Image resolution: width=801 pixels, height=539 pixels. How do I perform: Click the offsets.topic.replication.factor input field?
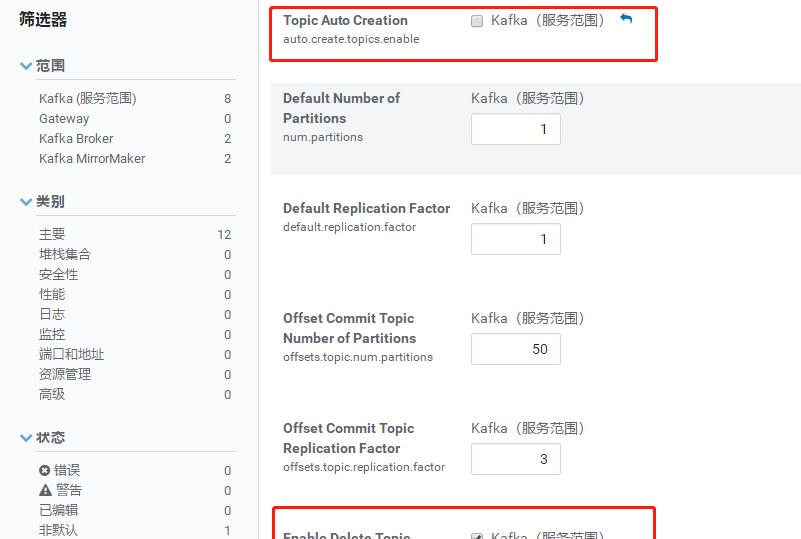point(515,459)
